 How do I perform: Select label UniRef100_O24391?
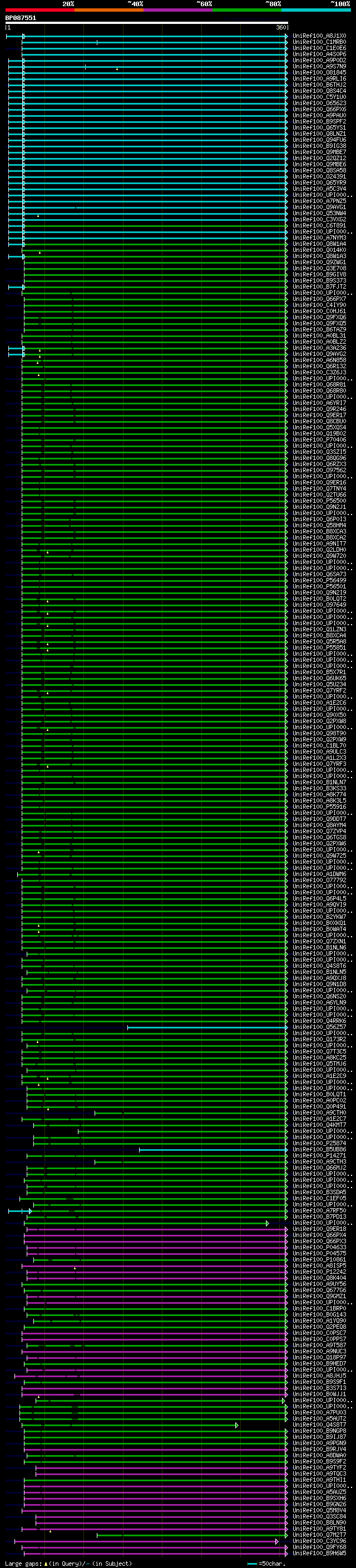click(319, 176)
